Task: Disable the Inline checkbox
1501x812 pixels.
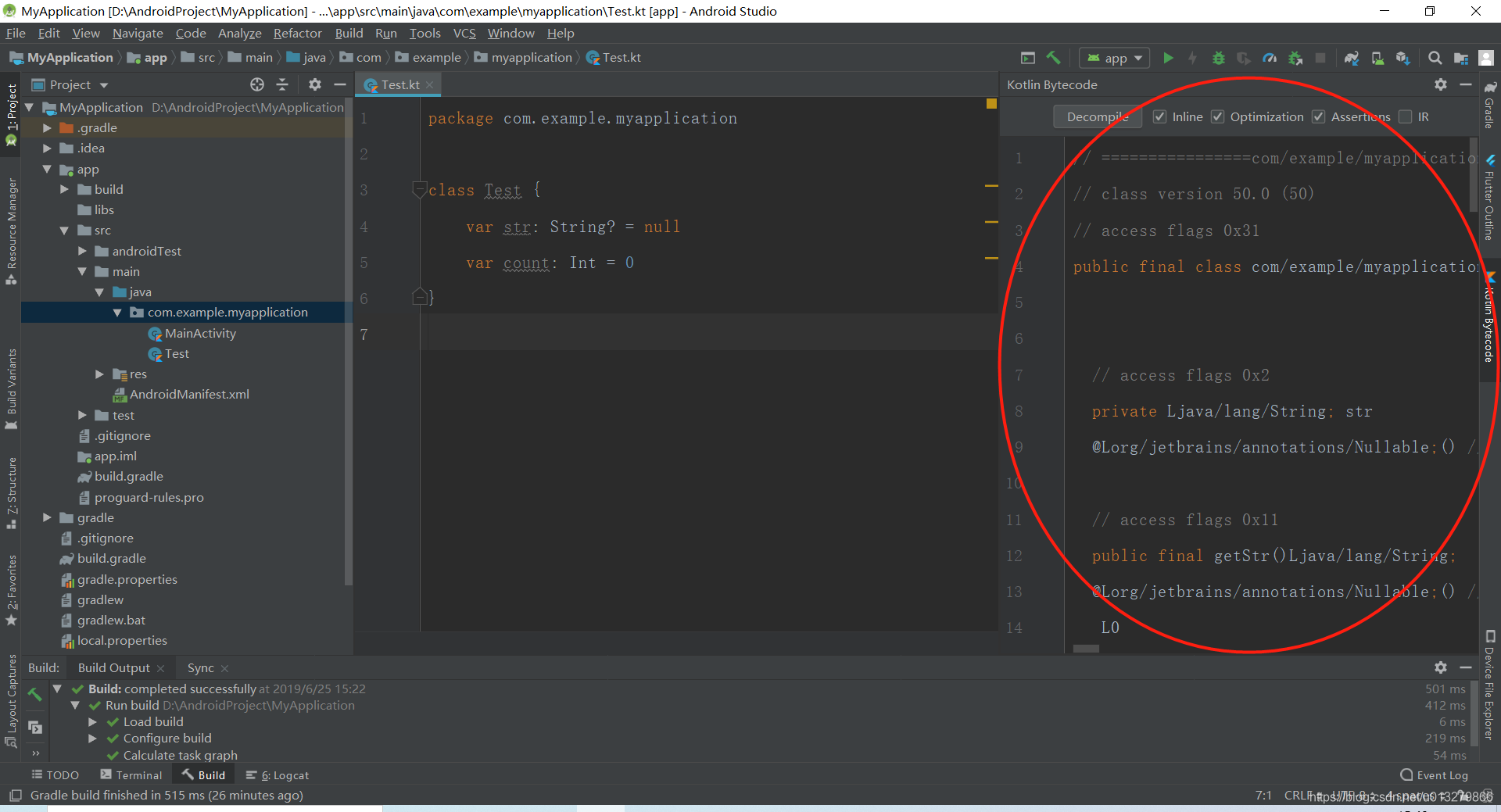Action: click(1161, 116)
